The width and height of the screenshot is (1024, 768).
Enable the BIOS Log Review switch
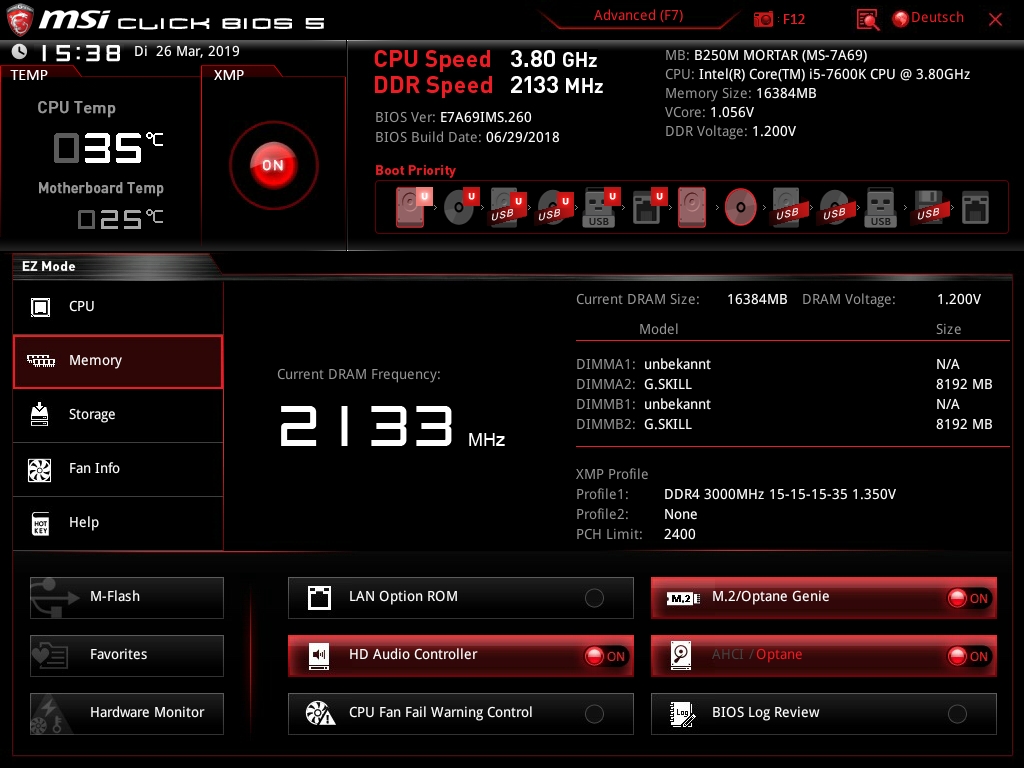tap(957, 714)
